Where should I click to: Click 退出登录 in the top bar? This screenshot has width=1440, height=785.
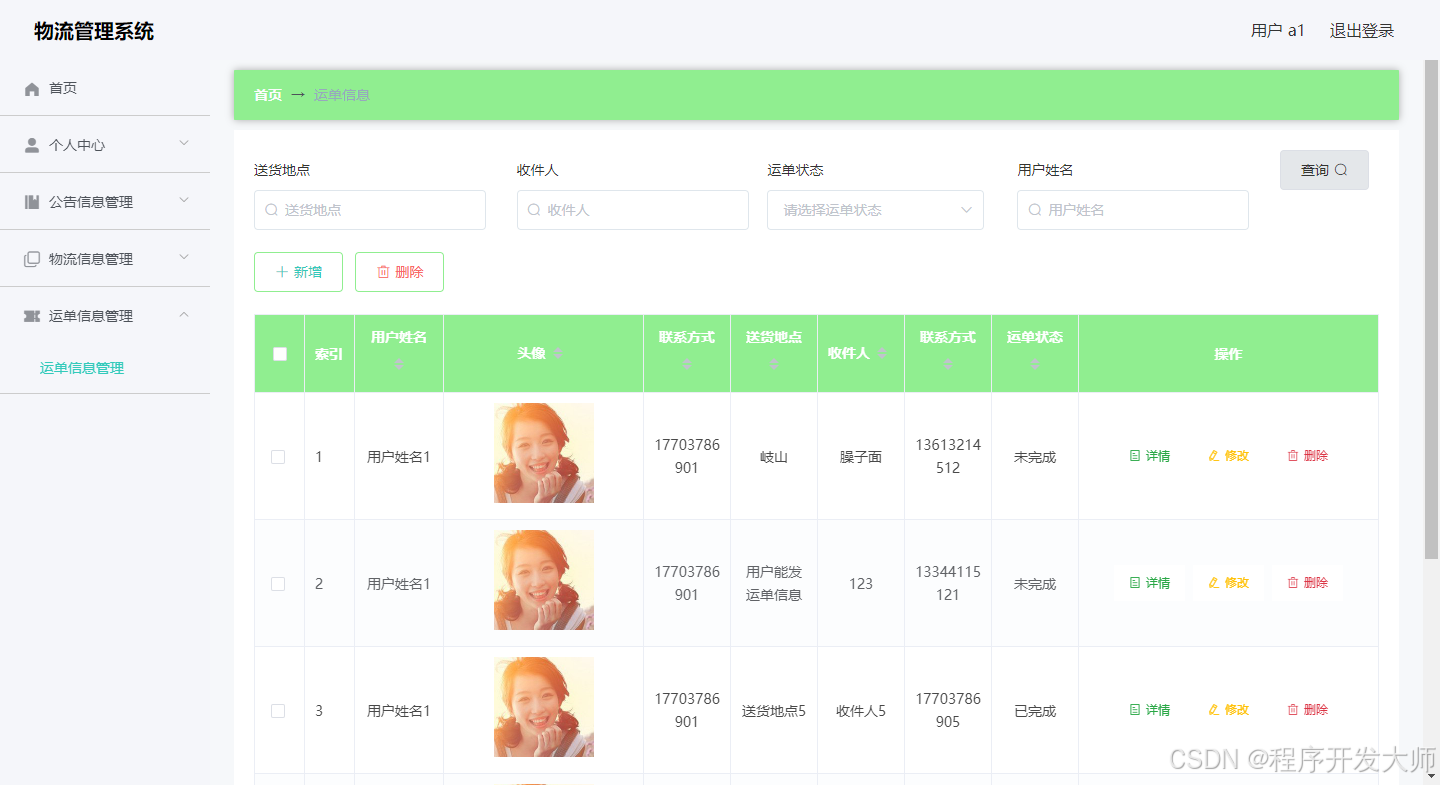click(1361, 31)
